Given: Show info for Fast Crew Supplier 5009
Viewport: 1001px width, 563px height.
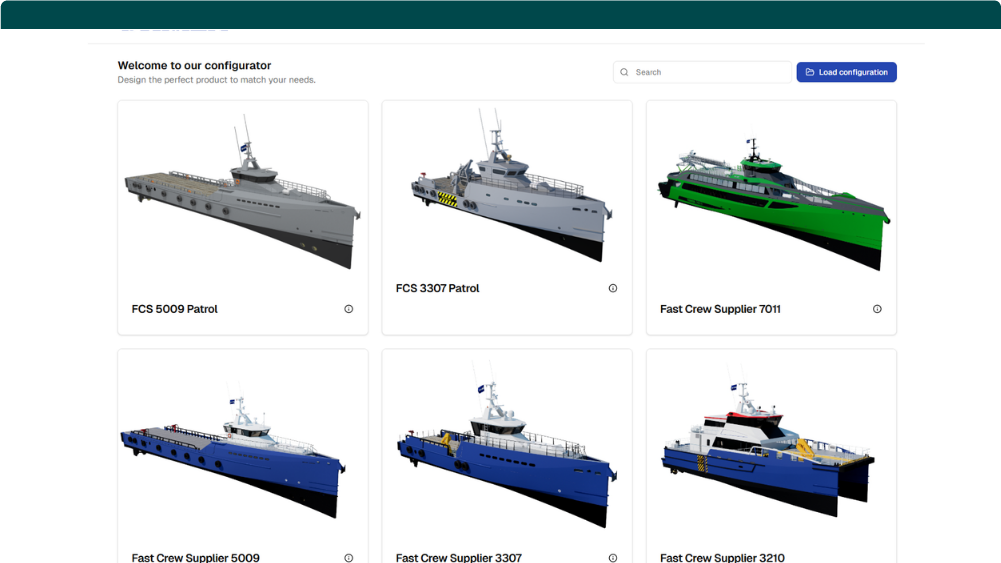Looking at the screenshot, I should pos(349,558).
